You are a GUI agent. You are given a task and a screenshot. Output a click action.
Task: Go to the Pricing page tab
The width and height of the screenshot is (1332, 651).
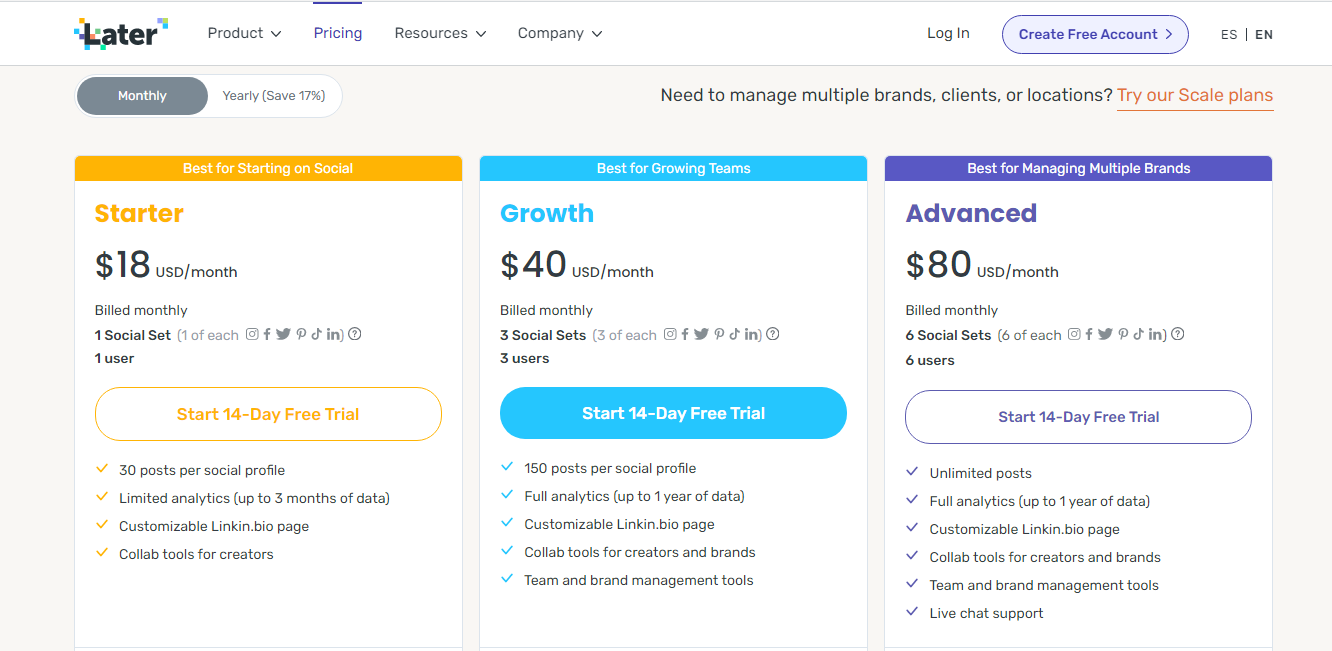(x=338, y=33)
